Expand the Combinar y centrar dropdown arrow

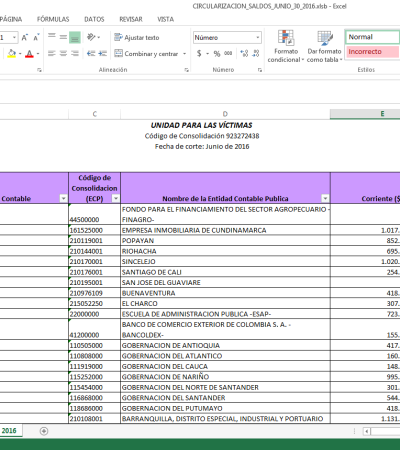point(184,54)
